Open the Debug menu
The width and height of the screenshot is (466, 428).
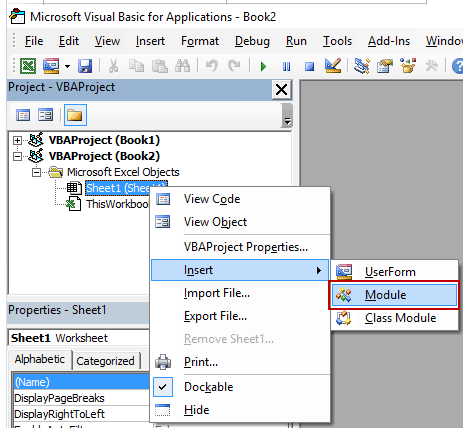(252, 41)
